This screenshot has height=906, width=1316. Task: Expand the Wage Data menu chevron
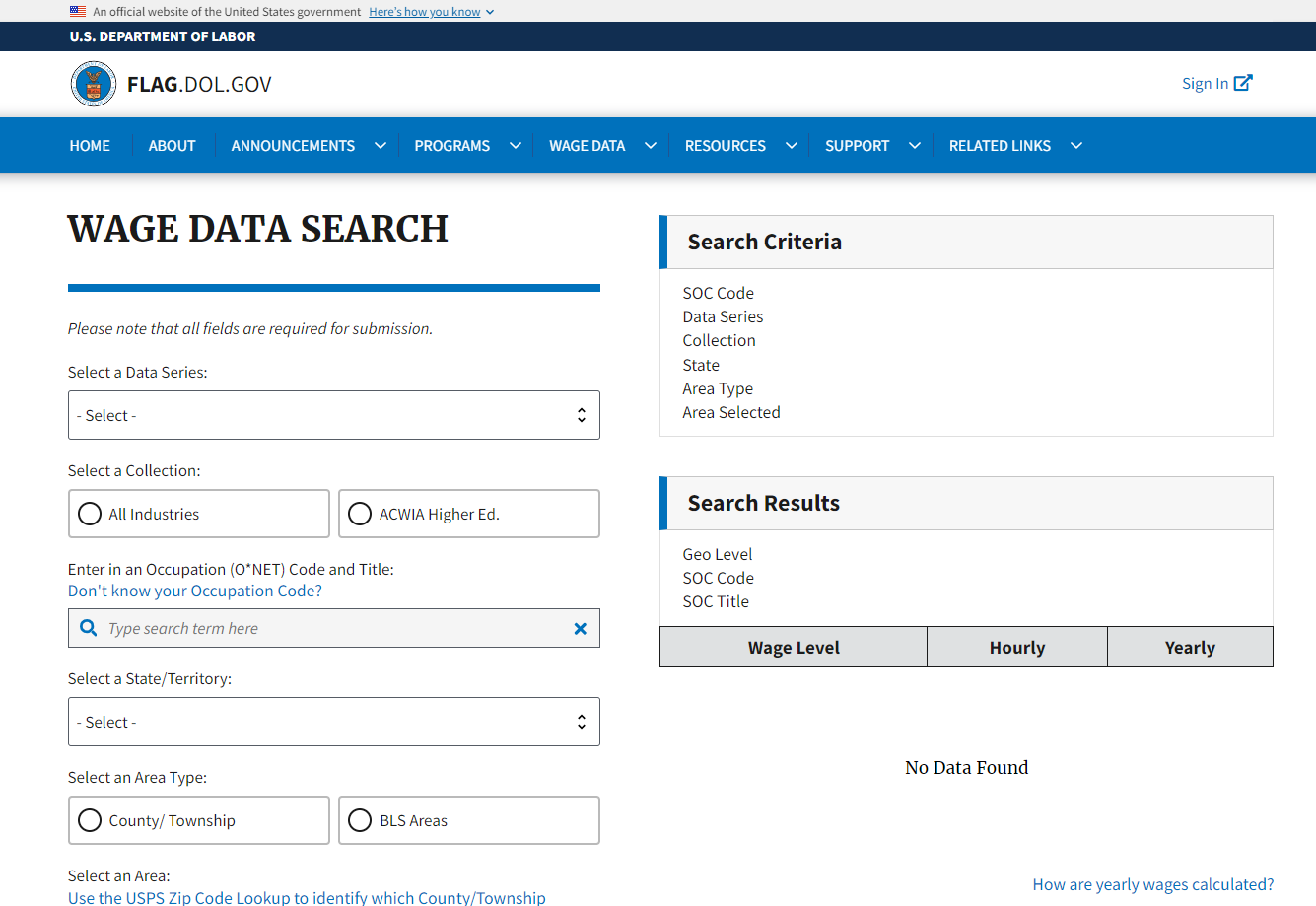tap(651, 146)
